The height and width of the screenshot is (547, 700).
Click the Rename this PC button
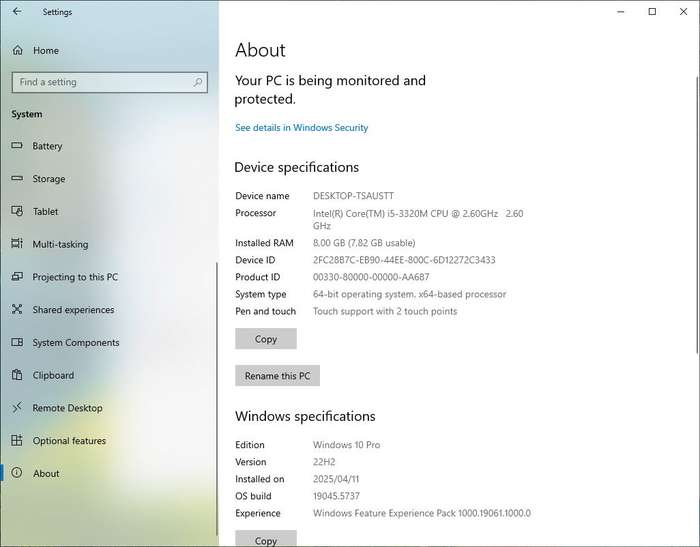(x=277, y=376)
